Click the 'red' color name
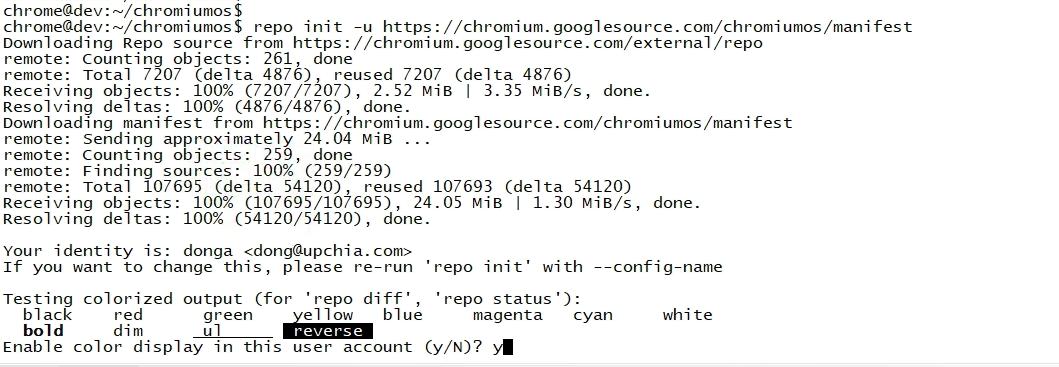This screenshot has width=1059, height=367. 128,315
